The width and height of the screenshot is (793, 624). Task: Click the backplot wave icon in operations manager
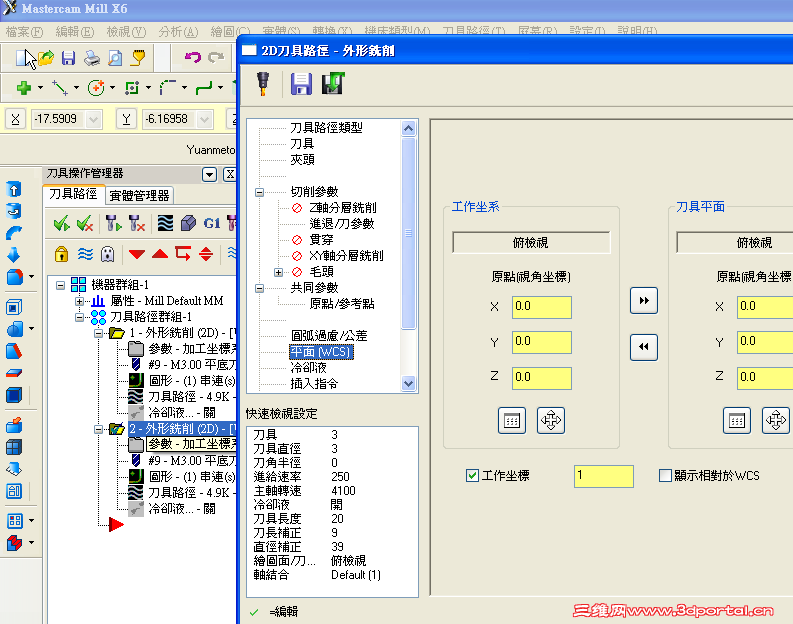coord(165,223)
